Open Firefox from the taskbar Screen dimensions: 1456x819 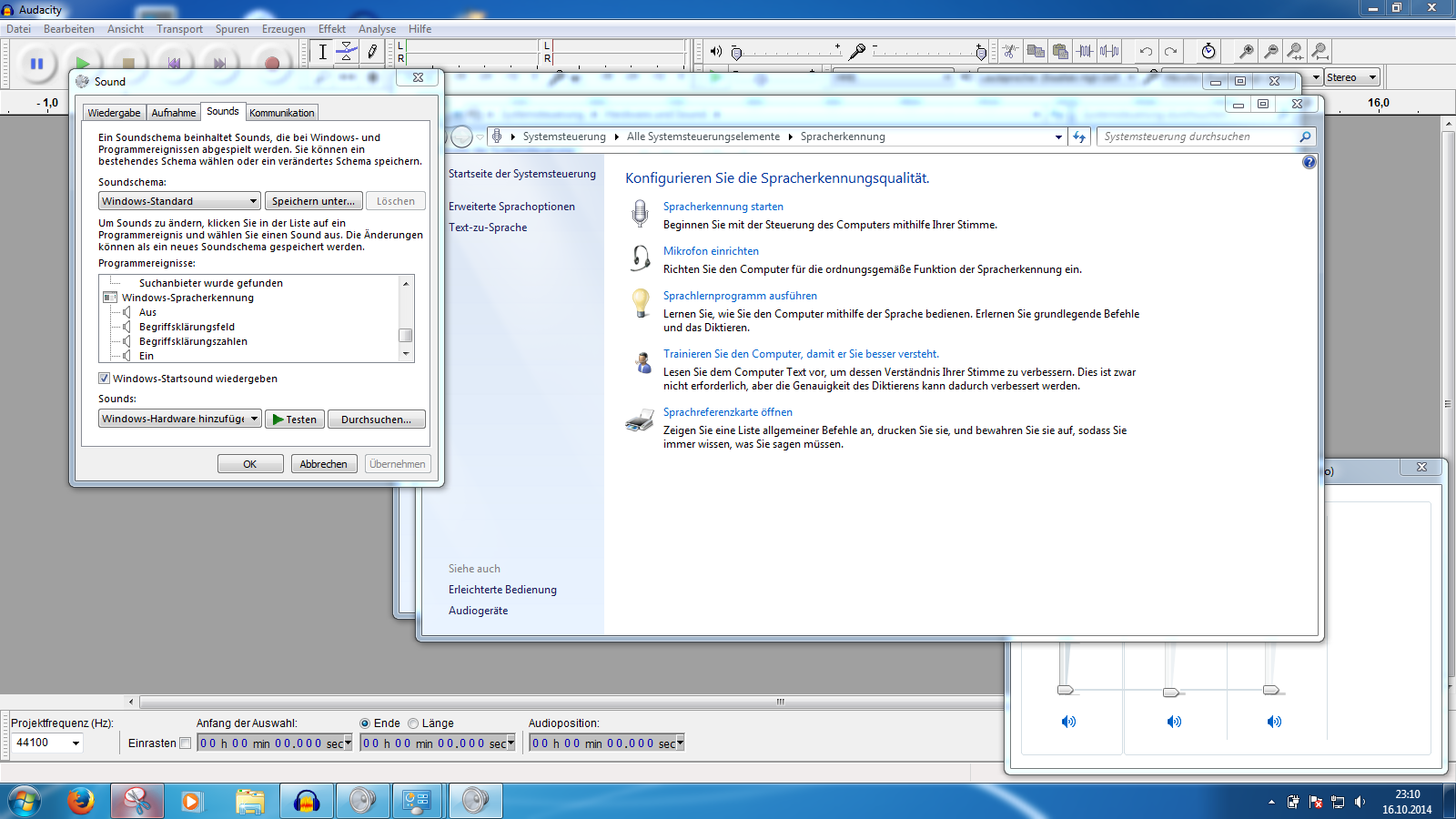(81, 801)
